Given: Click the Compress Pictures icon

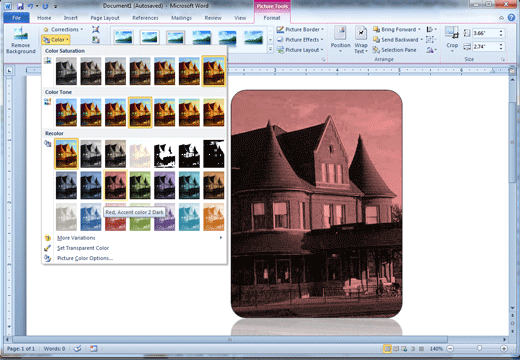Looking at the screenshot, I should (x=96, y=29).
